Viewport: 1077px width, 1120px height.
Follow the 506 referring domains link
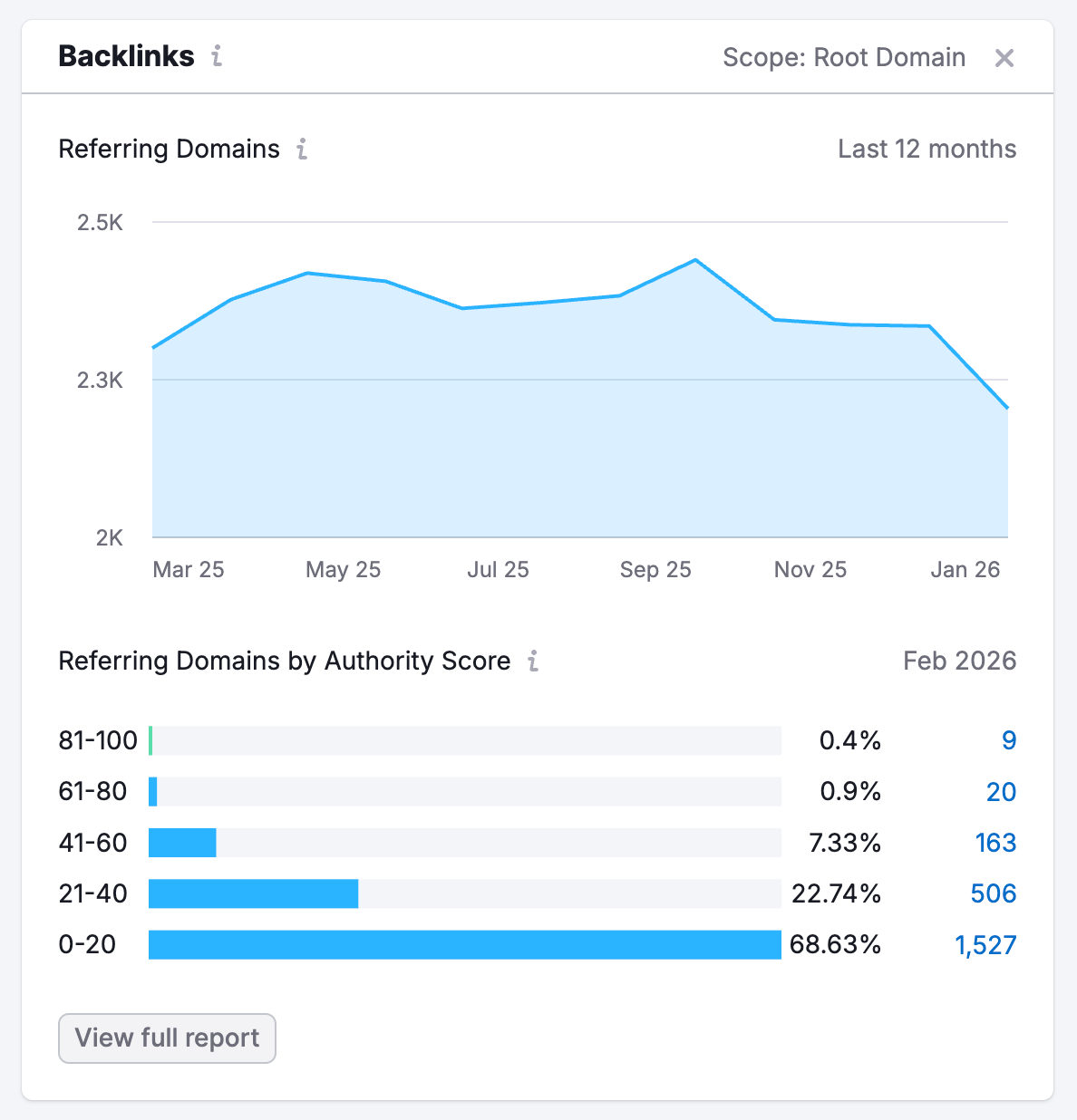point(995,893)
